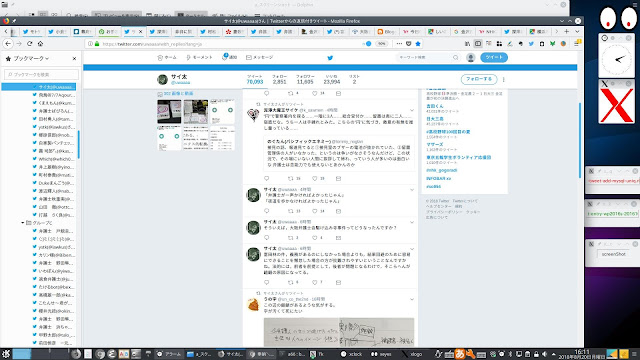Click the Twitter bird logo in page header
Viewport: 640px width, 360px height.
point(330,58)
